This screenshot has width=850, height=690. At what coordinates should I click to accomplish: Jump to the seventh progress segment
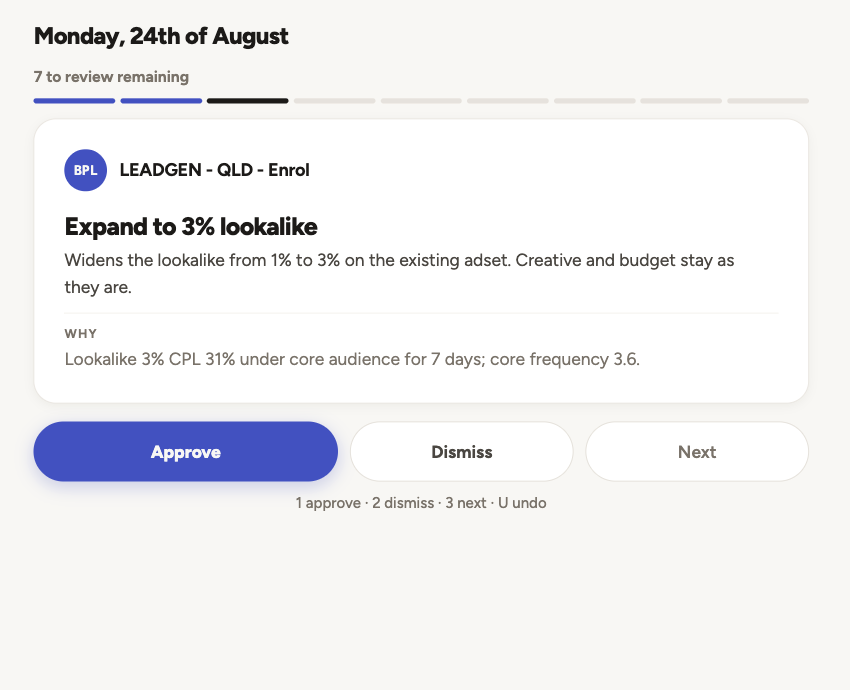[595, 101]
